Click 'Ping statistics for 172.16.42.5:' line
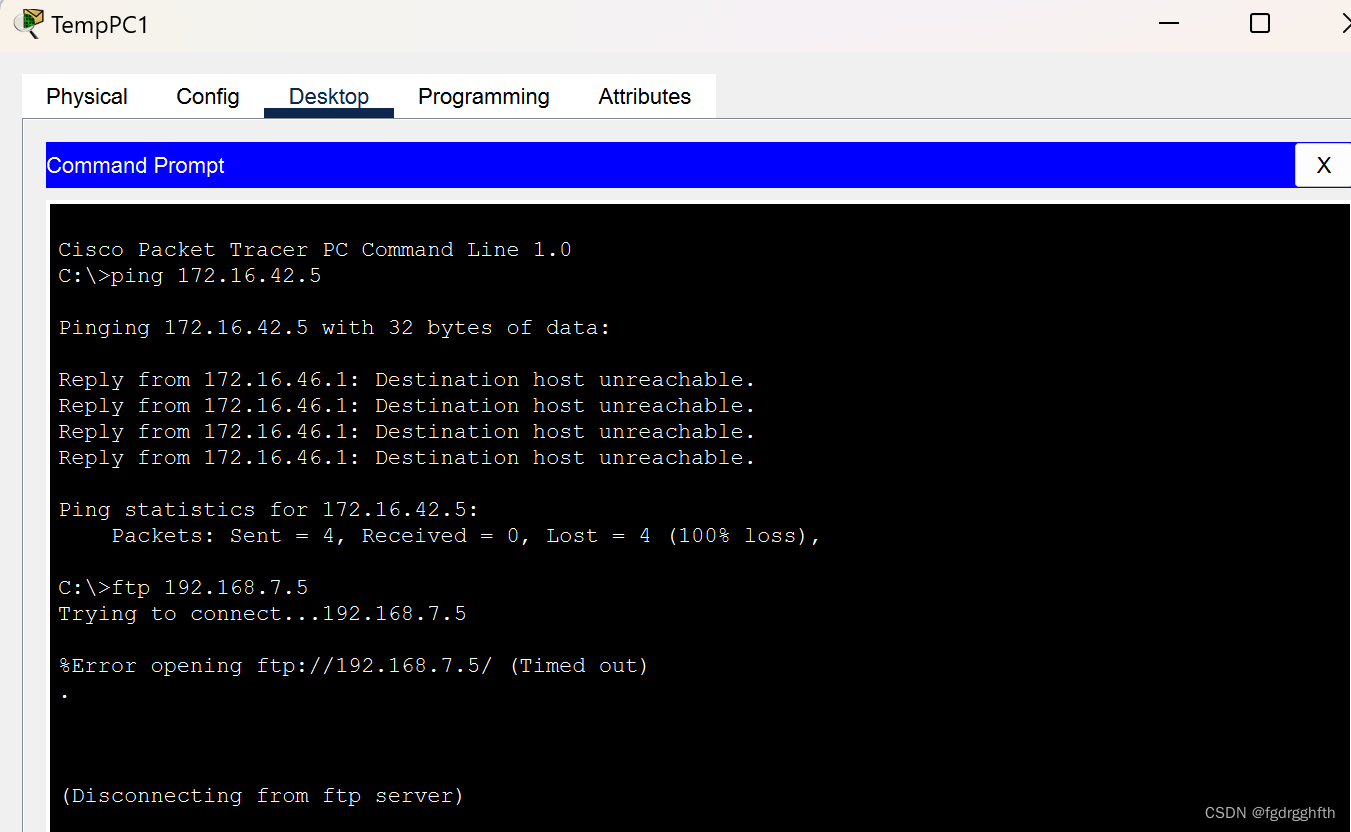1351x832 pixels. [269, 510]
